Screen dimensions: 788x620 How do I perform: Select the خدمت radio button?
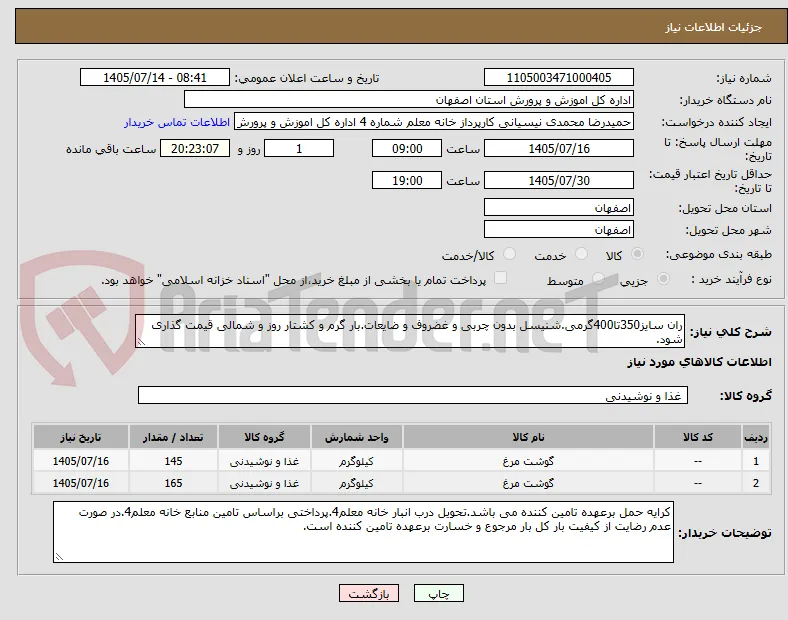[x=581, y=254]
